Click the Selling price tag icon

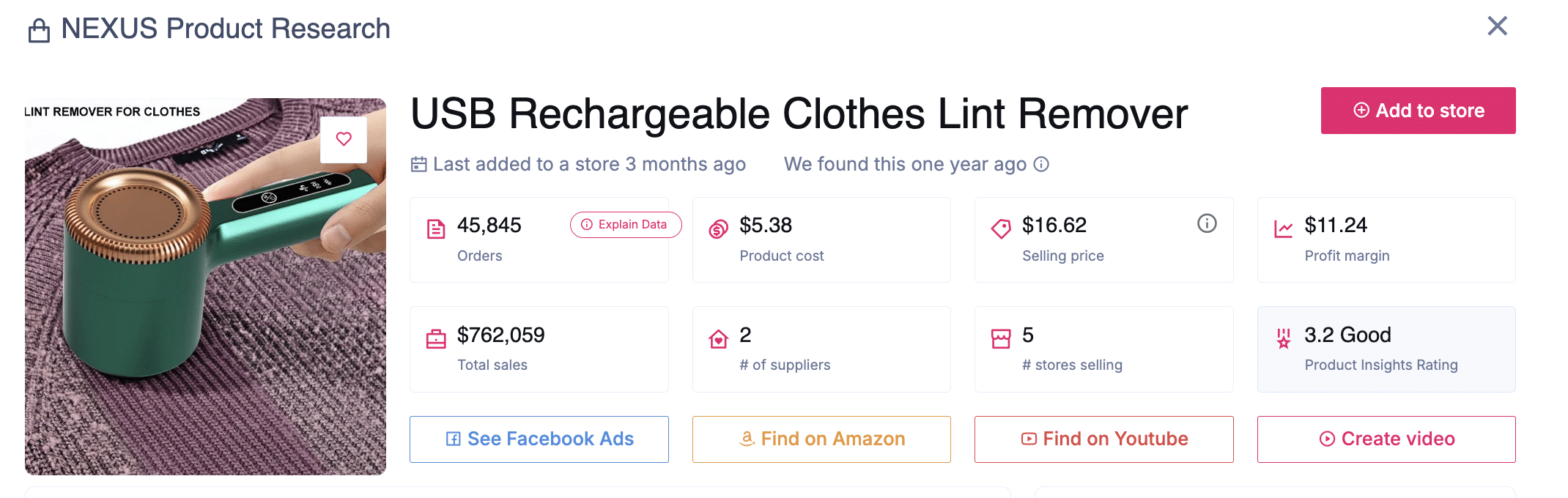pyautogui.click(x=1001, y=229)
